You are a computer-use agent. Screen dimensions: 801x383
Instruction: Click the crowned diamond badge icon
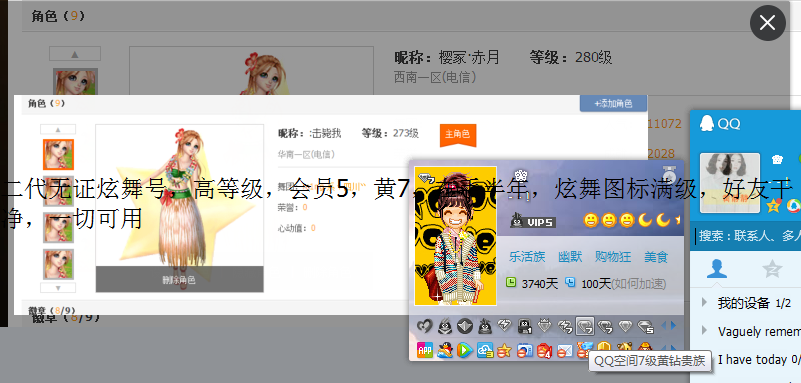pos(544,325)
